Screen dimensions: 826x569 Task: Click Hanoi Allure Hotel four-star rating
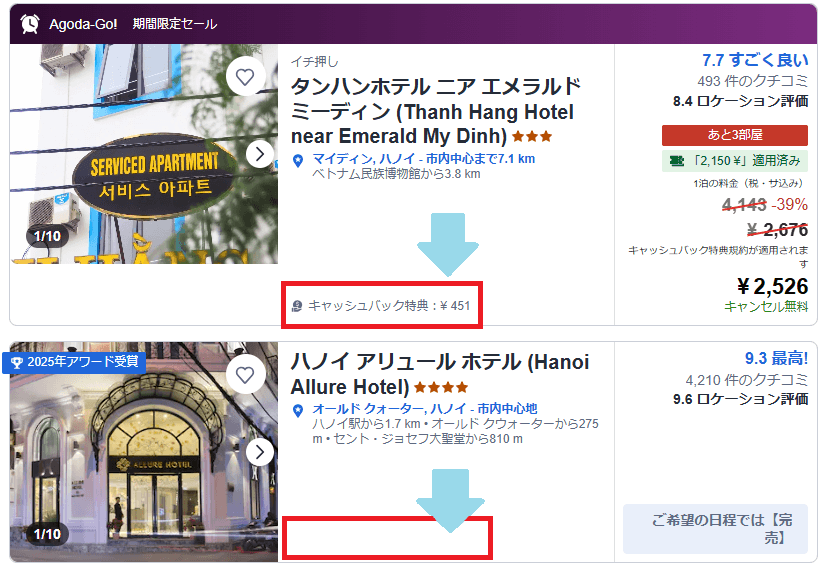click(441, 388)
